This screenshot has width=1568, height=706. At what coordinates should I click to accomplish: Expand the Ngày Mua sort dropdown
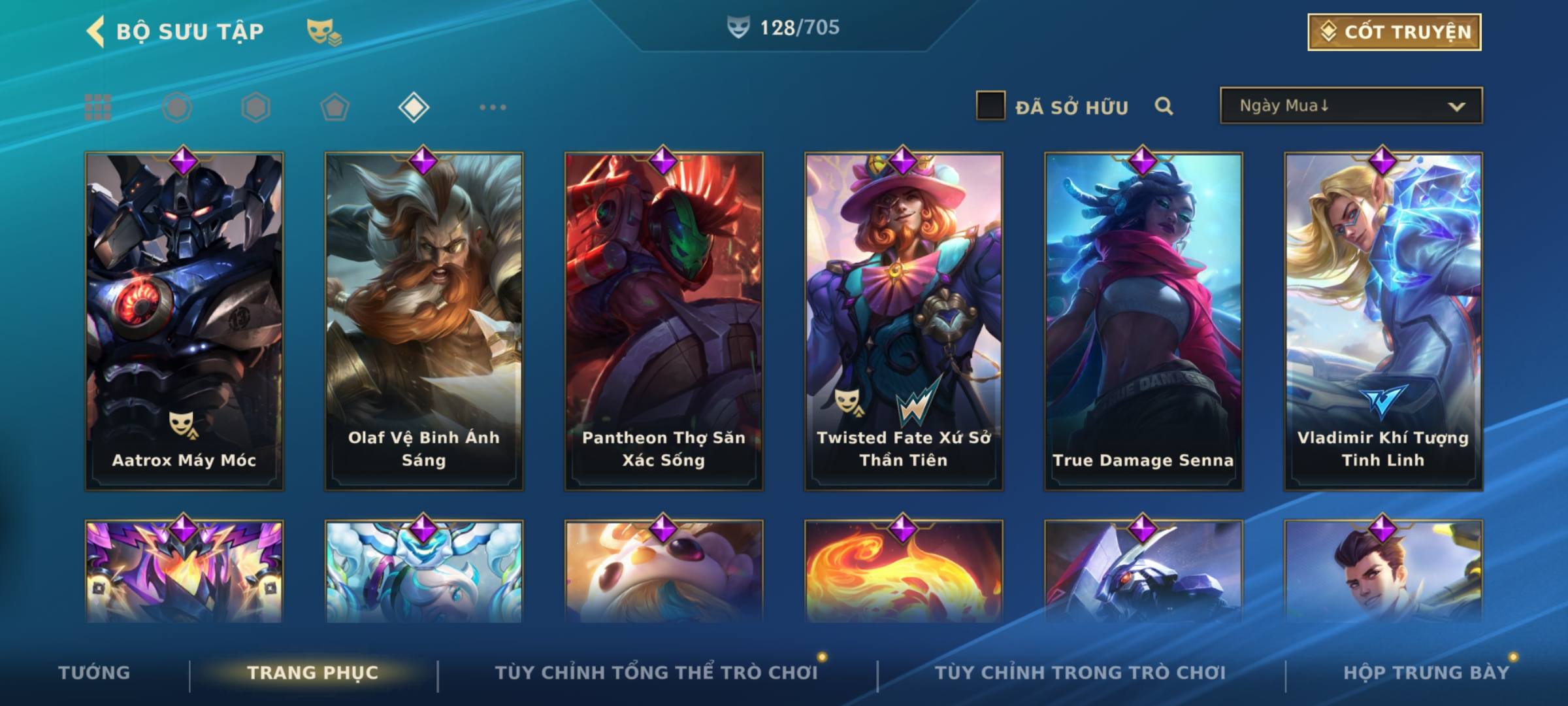click(1351, 105)
